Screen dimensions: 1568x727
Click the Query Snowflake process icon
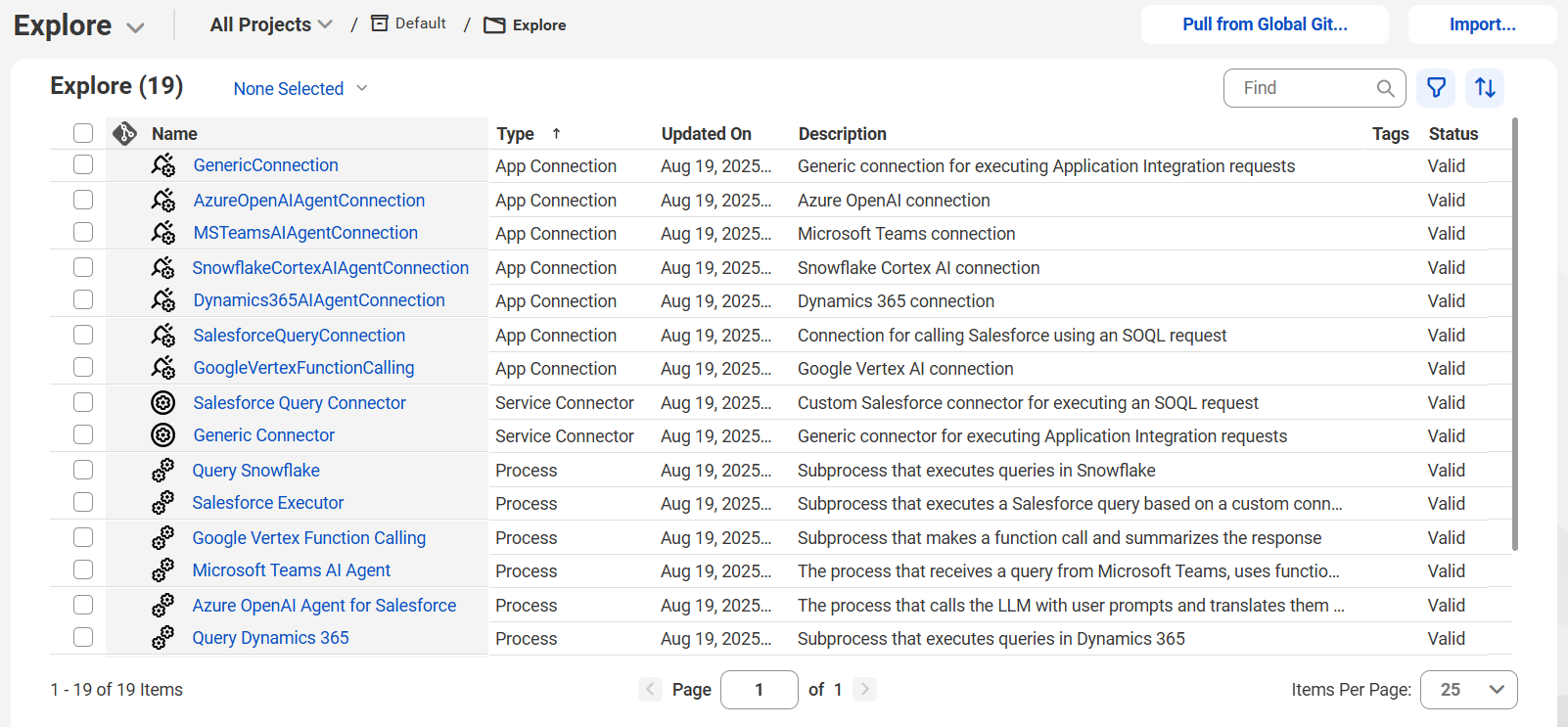pyautogui.click(x=163, y=471)
